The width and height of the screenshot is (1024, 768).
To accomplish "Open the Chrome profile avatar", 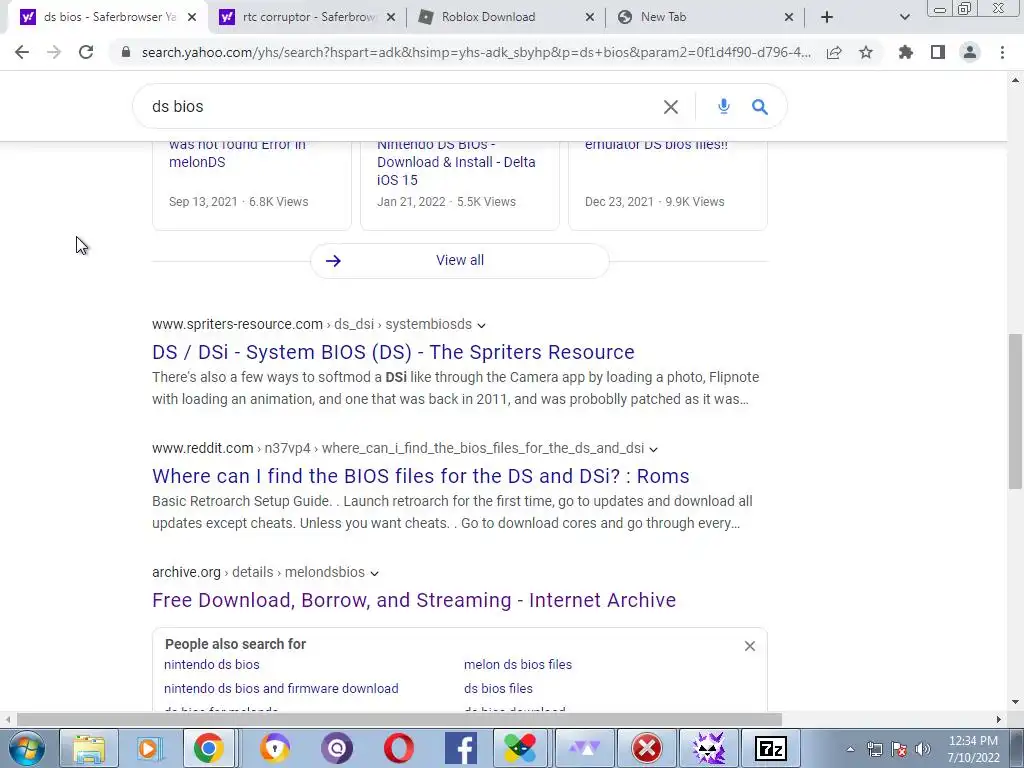I will pos(970,52).
